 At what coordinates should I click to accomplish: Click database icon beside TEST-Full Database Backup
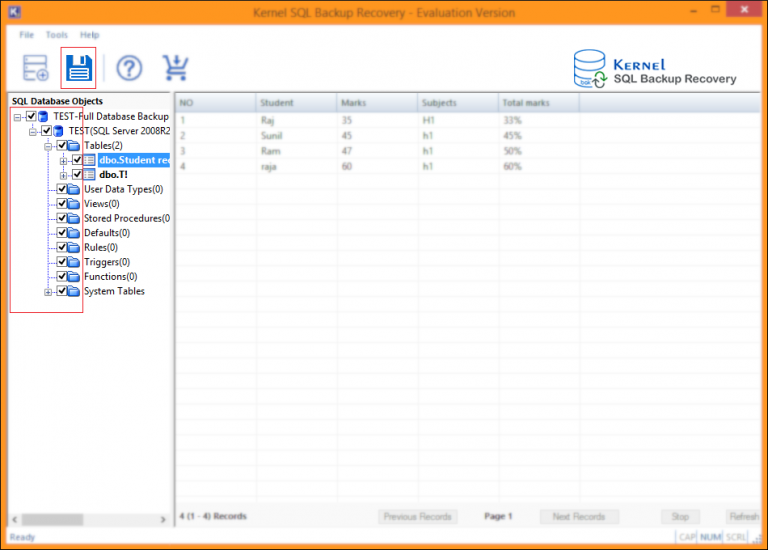point(43,117)
